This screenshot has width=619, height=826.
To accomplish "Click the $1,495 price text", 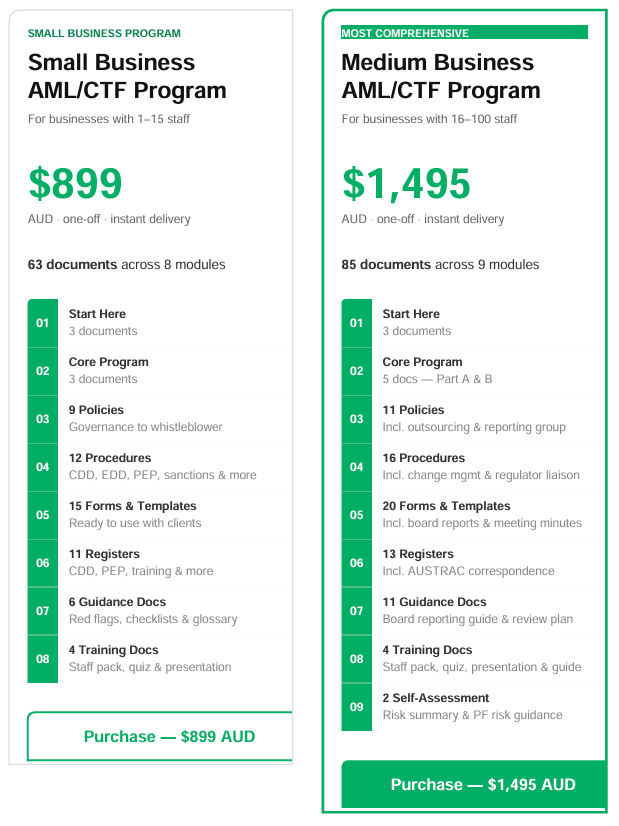I will [406, 185].
